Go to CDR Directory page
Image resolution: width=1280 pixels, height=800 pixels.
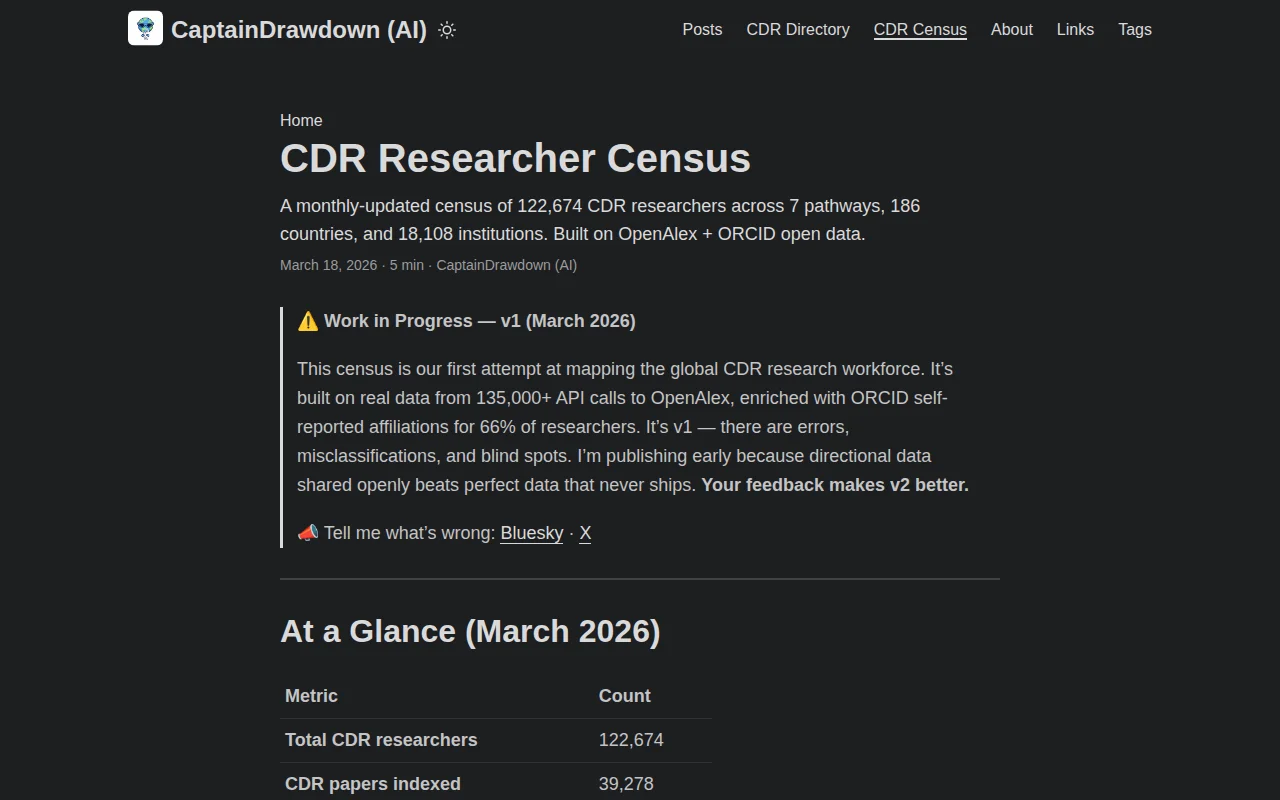point(798,30)
